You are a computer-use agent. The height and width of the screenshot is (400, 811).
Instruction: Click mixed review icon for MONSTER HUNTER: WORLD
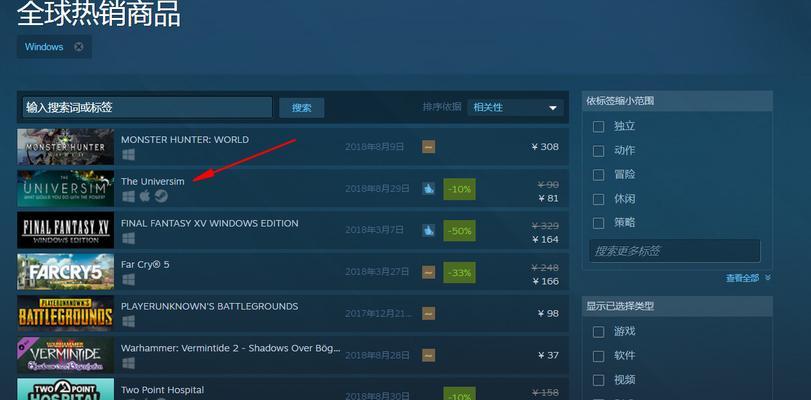coord(428,147)
